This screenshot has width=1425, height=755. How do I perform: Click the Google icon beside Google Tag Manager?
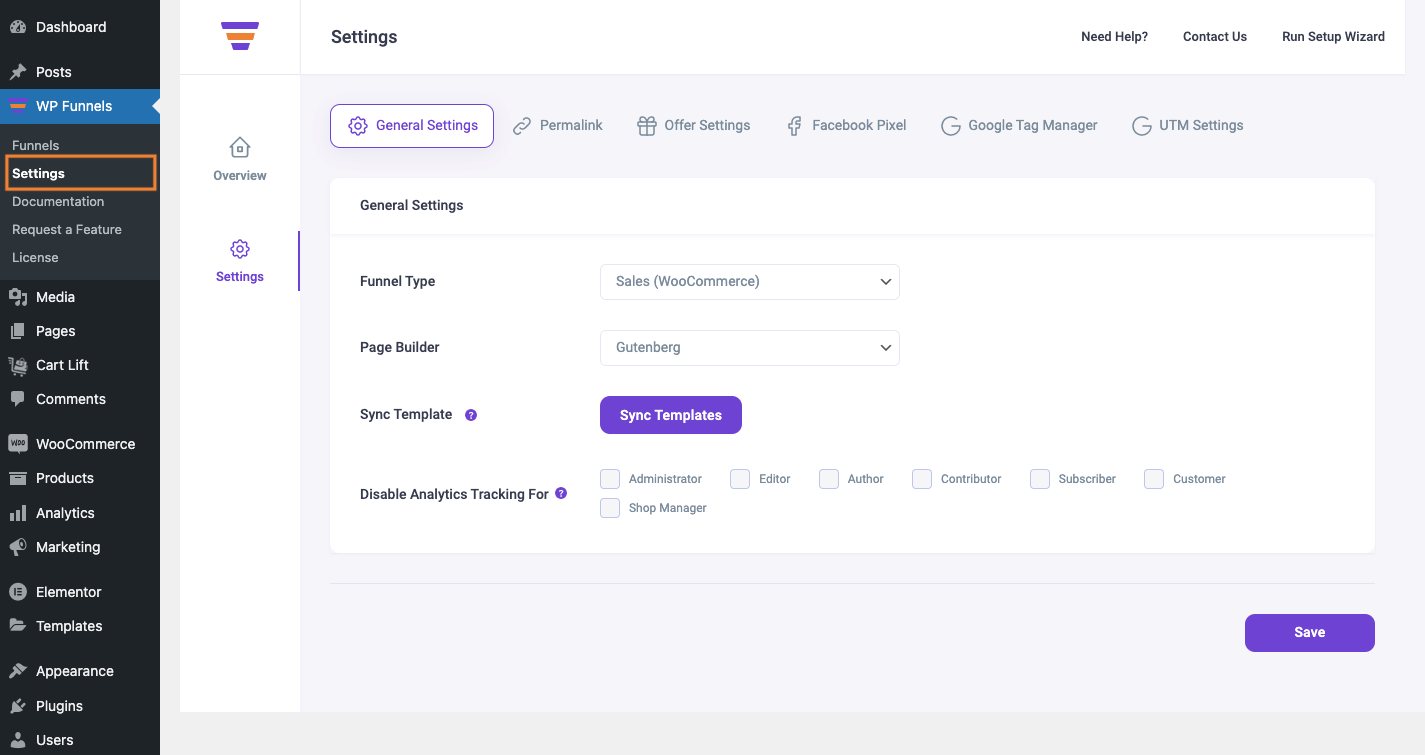[x=951, y=126]
